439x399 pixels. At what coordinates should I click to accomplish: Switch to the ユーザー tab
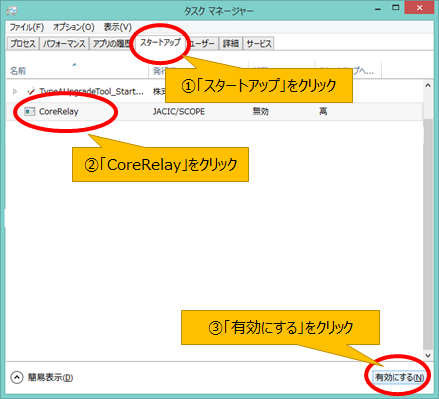click(x=201, y=44)
